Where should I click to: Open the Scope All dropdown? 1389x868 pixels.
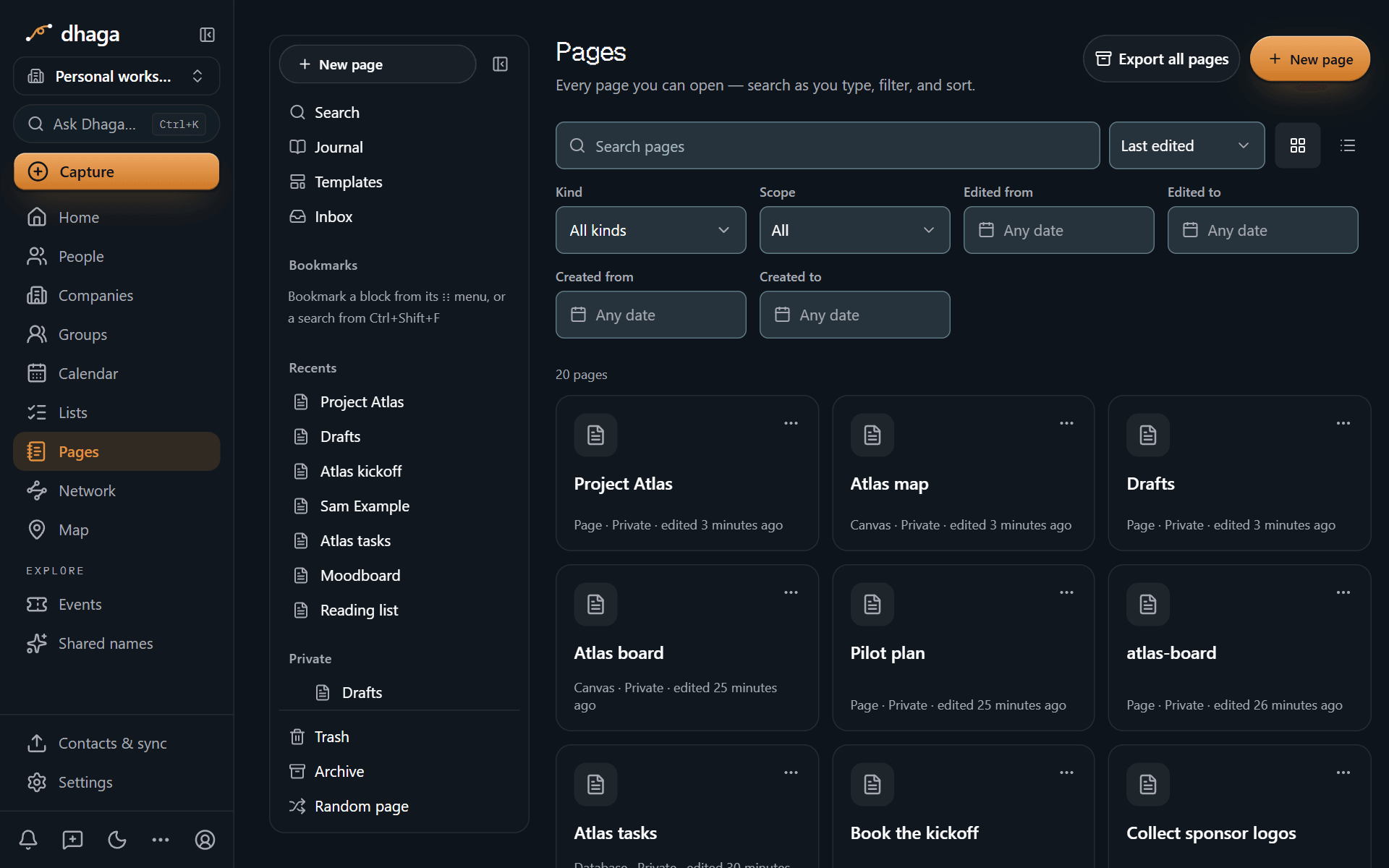click(854, 230)
